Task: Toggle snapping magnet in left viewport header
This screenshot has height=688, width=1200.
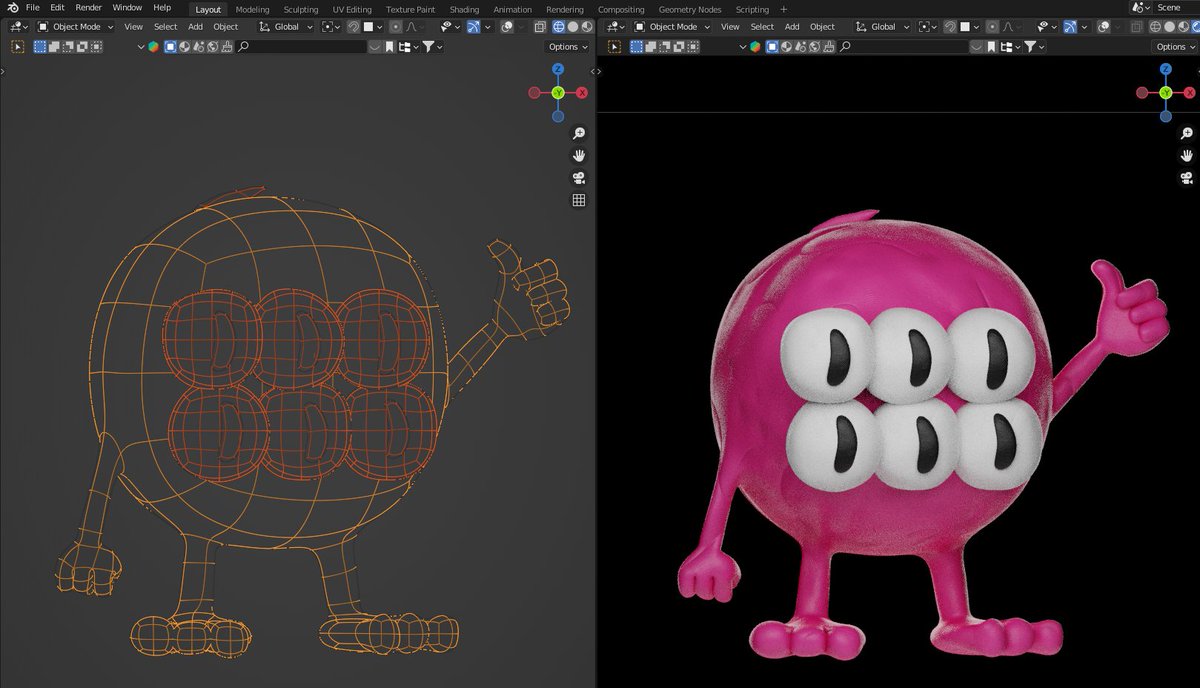Action: (353, 27)
